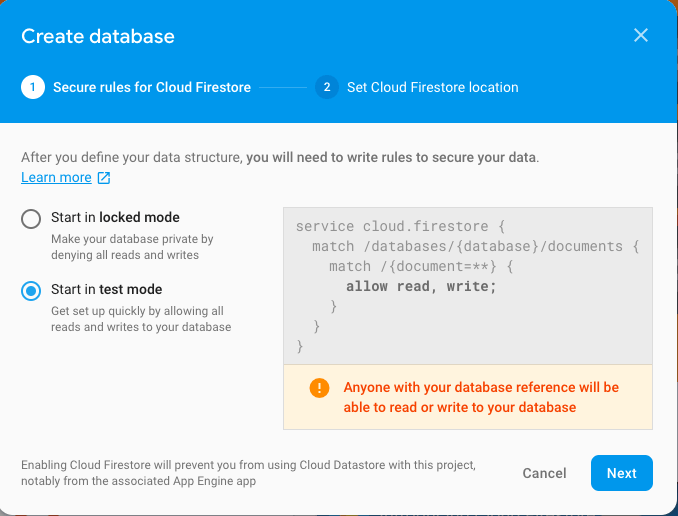Click the external link icon beside Learn more

click(104, 178)
